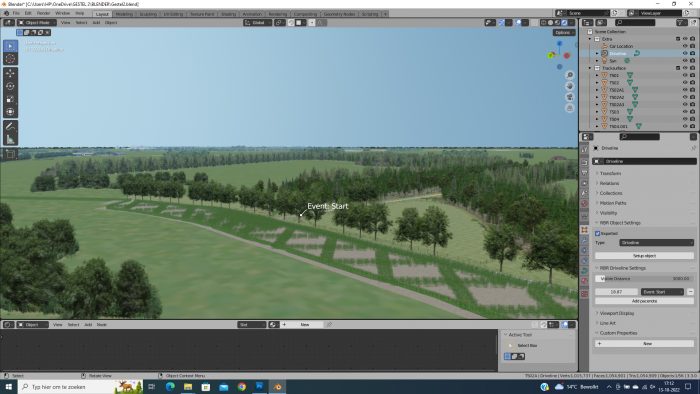Open the Render menu

[x=43, y=13]
